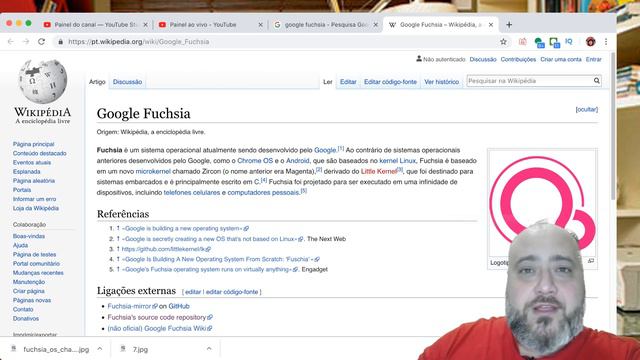Open the Chrome three-dot menu
Viewport: 640px width, 360px height.
(x=606, y=42)
